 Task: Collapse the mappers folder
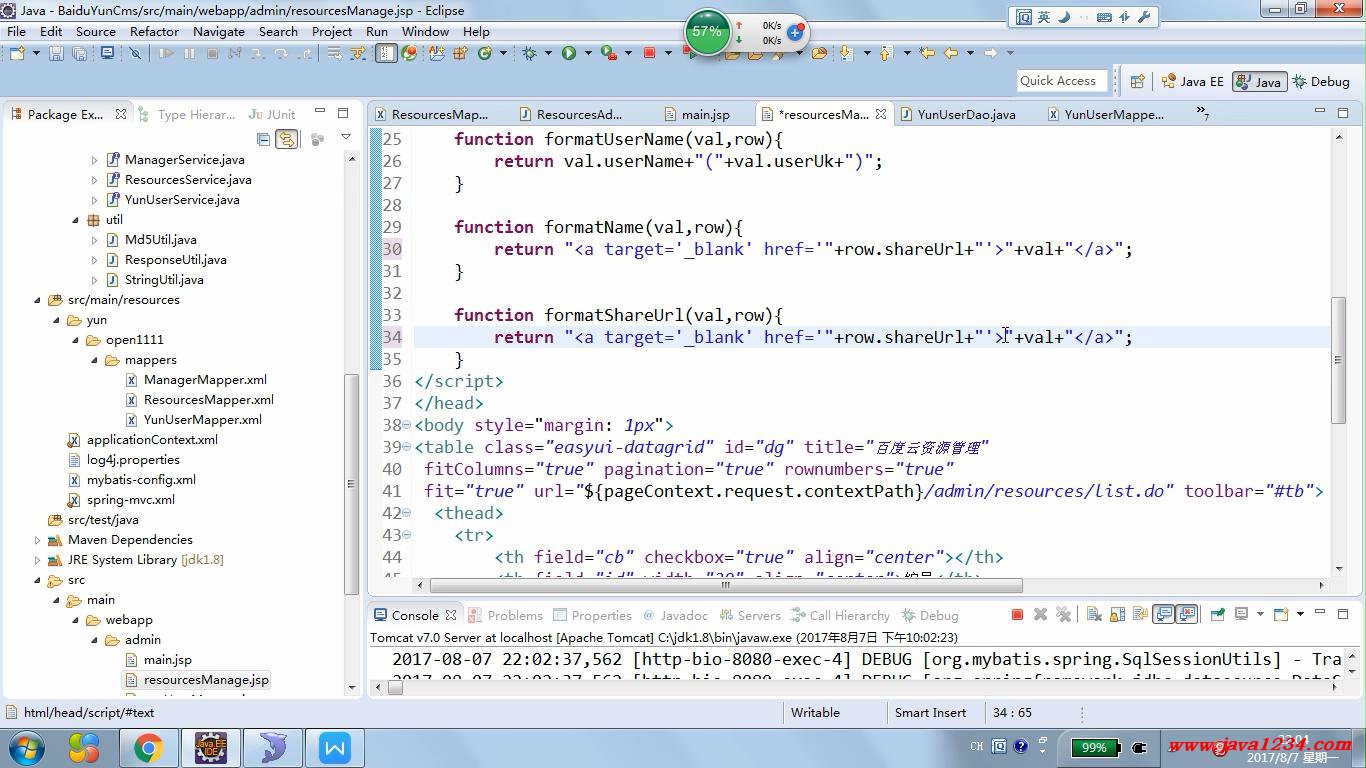pos(95,360)
